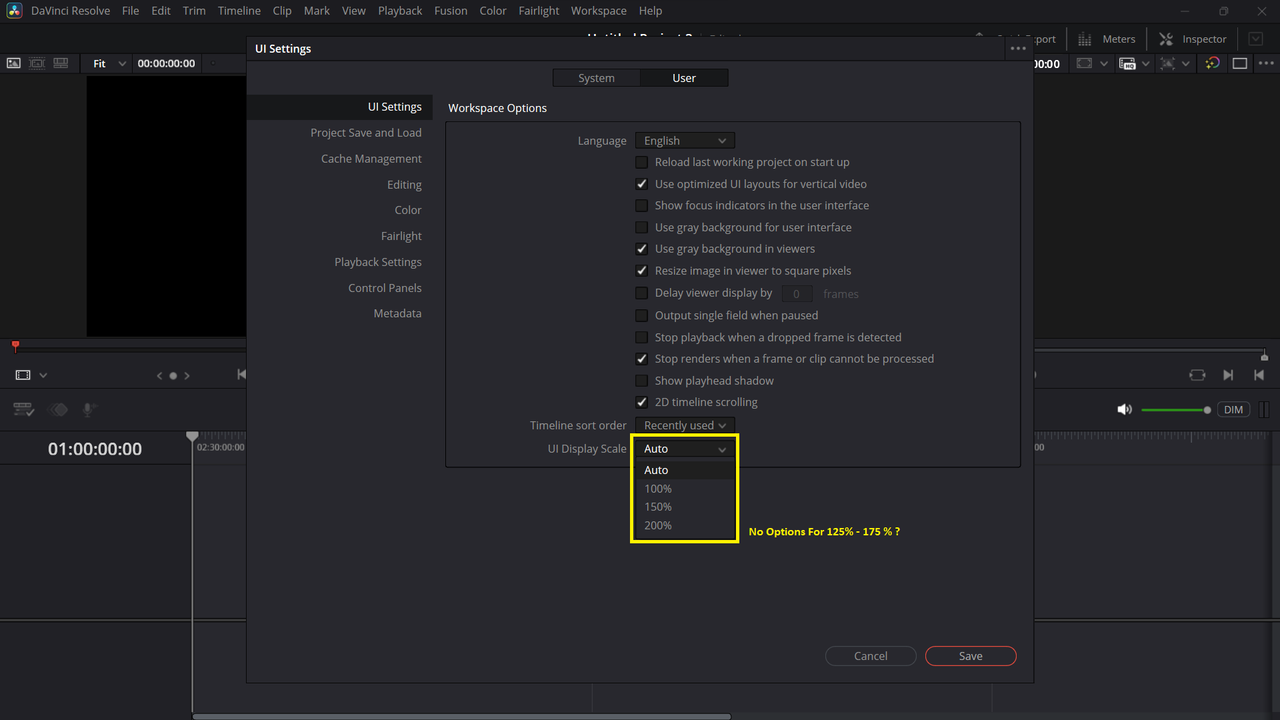Screen dimensions: 1280x720
Task: Click the voiceover microphone icon
Action: click(89, 410)
